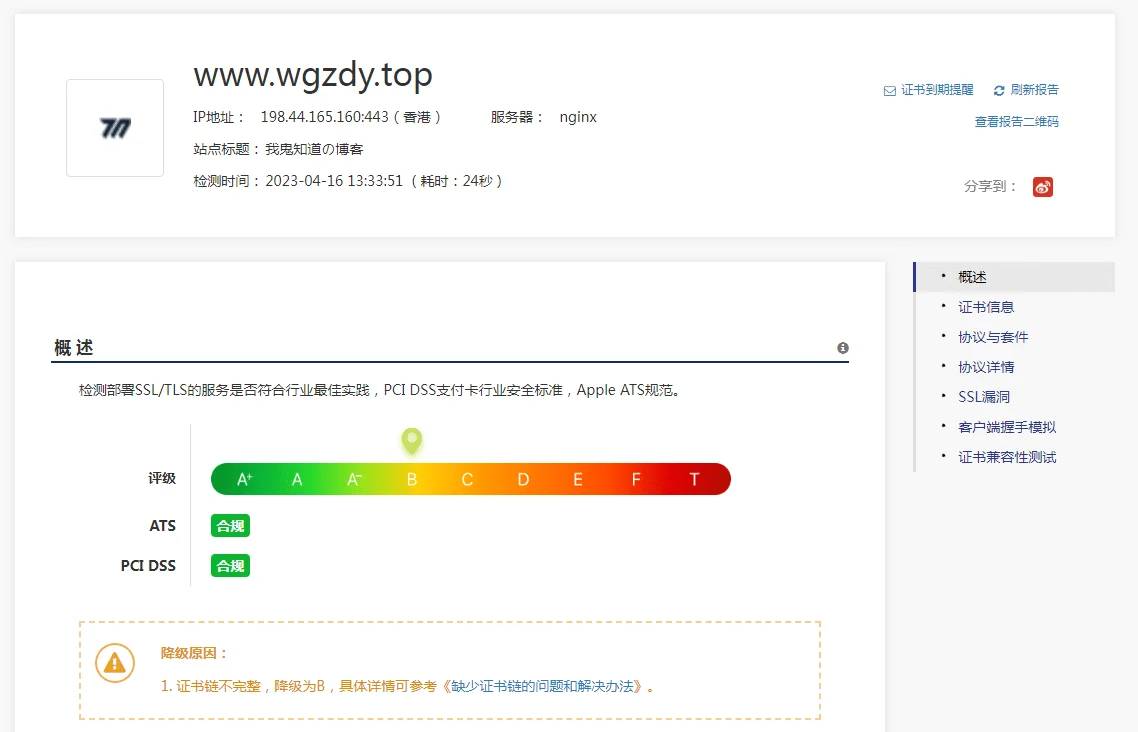Open 证书兼容性测试 section
The height and width of the screenshot is (732, 1138).
1007,457
